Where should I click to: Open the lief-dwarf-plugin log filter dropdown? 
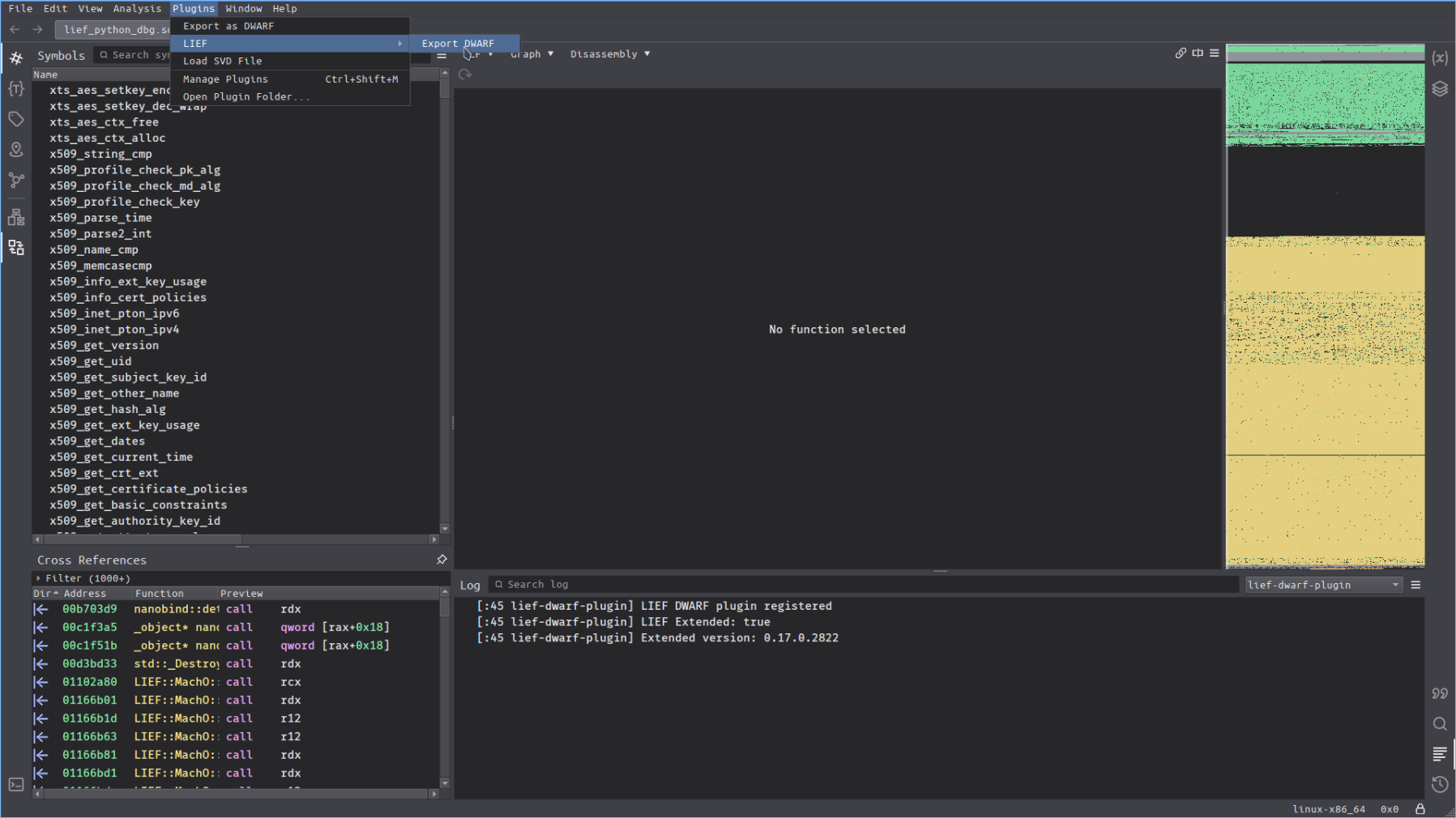(1323, 585)
